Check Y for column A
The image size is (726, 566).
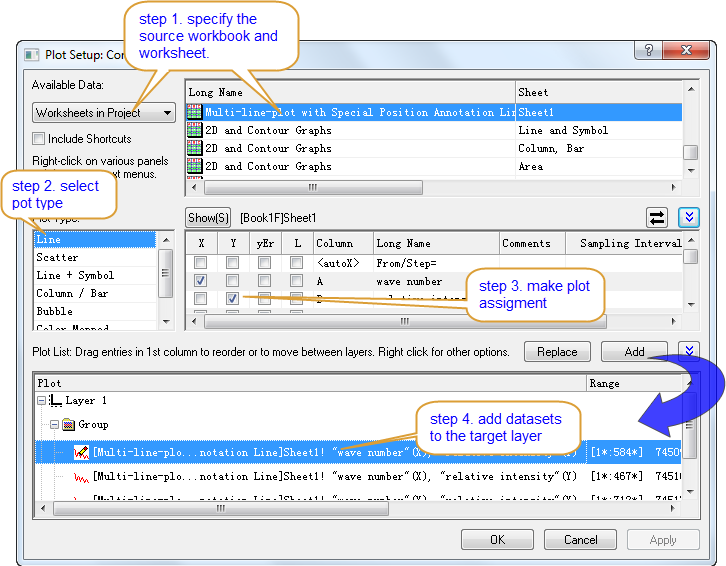pos(232,281)
